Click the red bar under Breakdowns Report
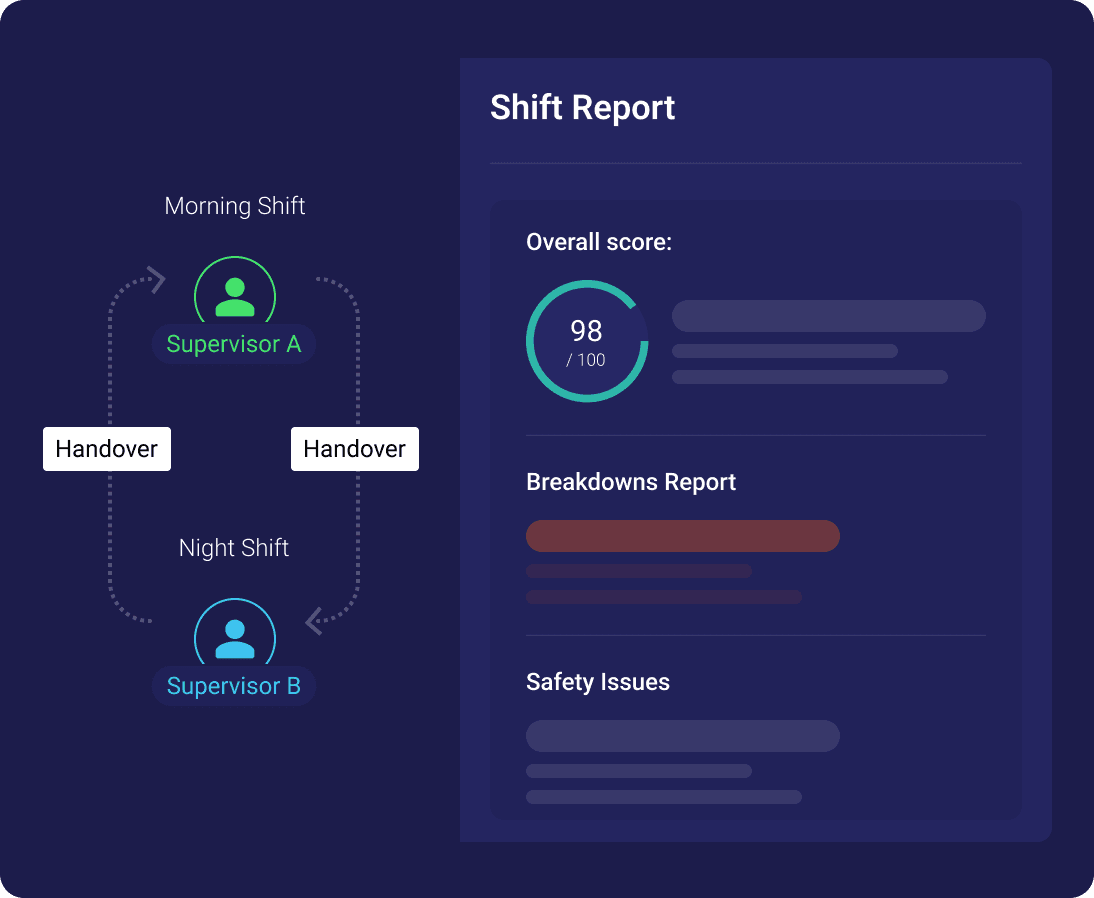Screen dimensions: 1094x898 (683, 536)
